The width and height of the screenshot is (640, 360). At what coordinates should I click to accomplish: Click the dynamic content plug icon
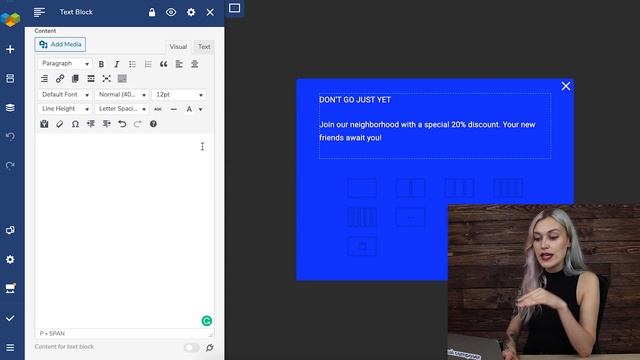210,347
